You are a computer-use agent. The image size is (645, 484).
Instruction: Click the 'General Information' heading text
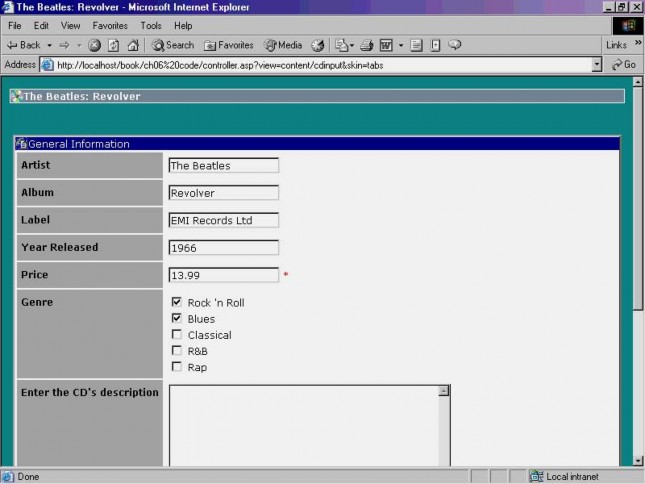click(x=79, y=144)
